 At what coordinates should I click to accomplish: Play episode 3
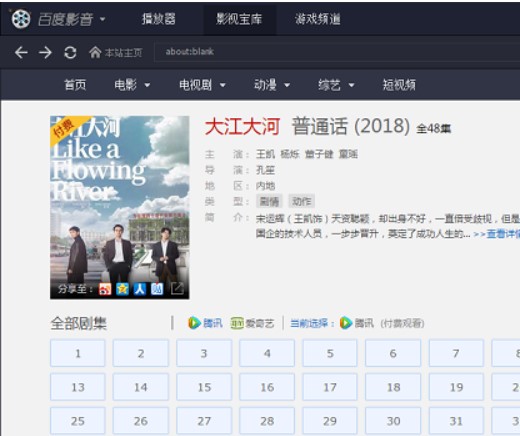coord(204,353)
